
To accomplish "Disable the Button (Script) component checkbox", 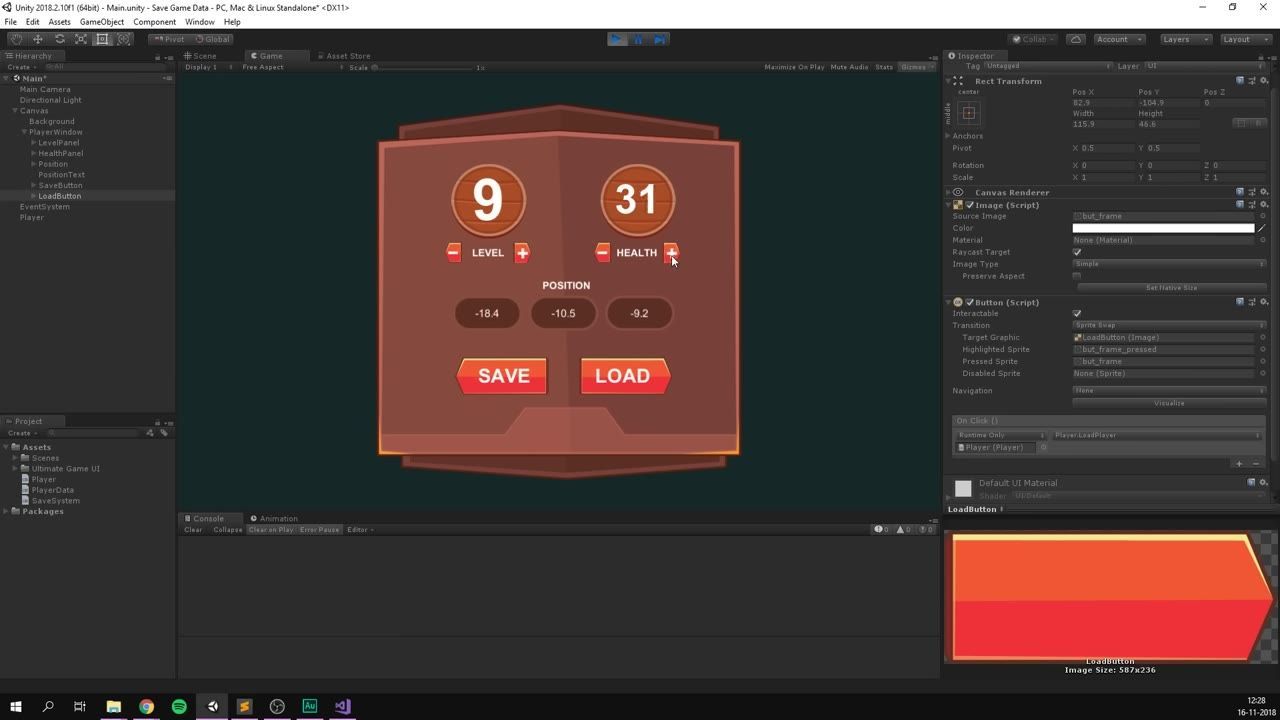I will [x=970, y=302].
